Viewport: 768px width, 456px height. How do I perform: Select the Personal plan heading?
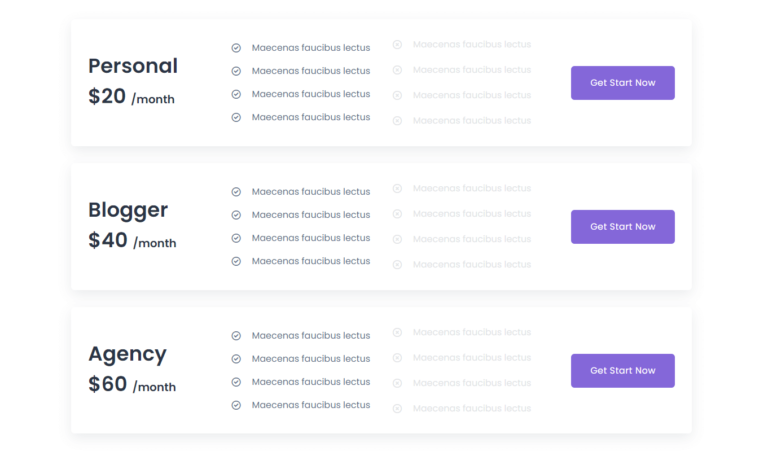click(133, 66)
